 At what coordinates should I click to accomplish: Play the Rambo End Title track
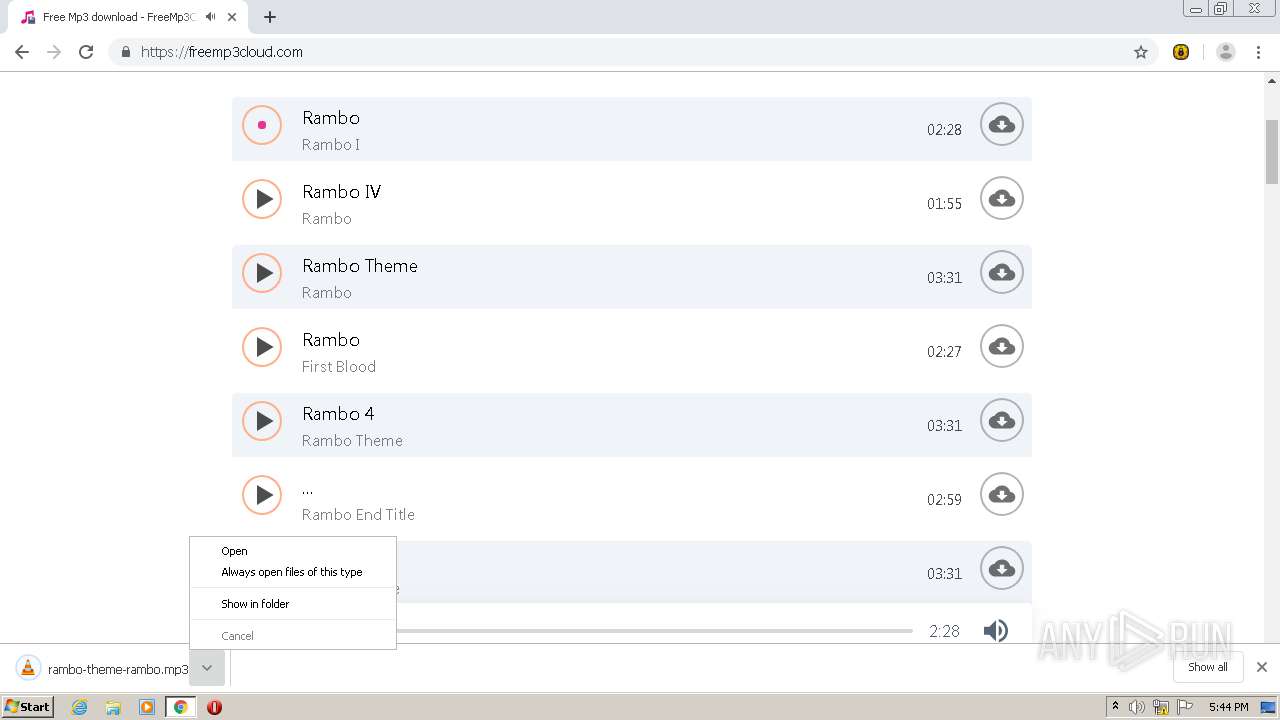[262, 495]
